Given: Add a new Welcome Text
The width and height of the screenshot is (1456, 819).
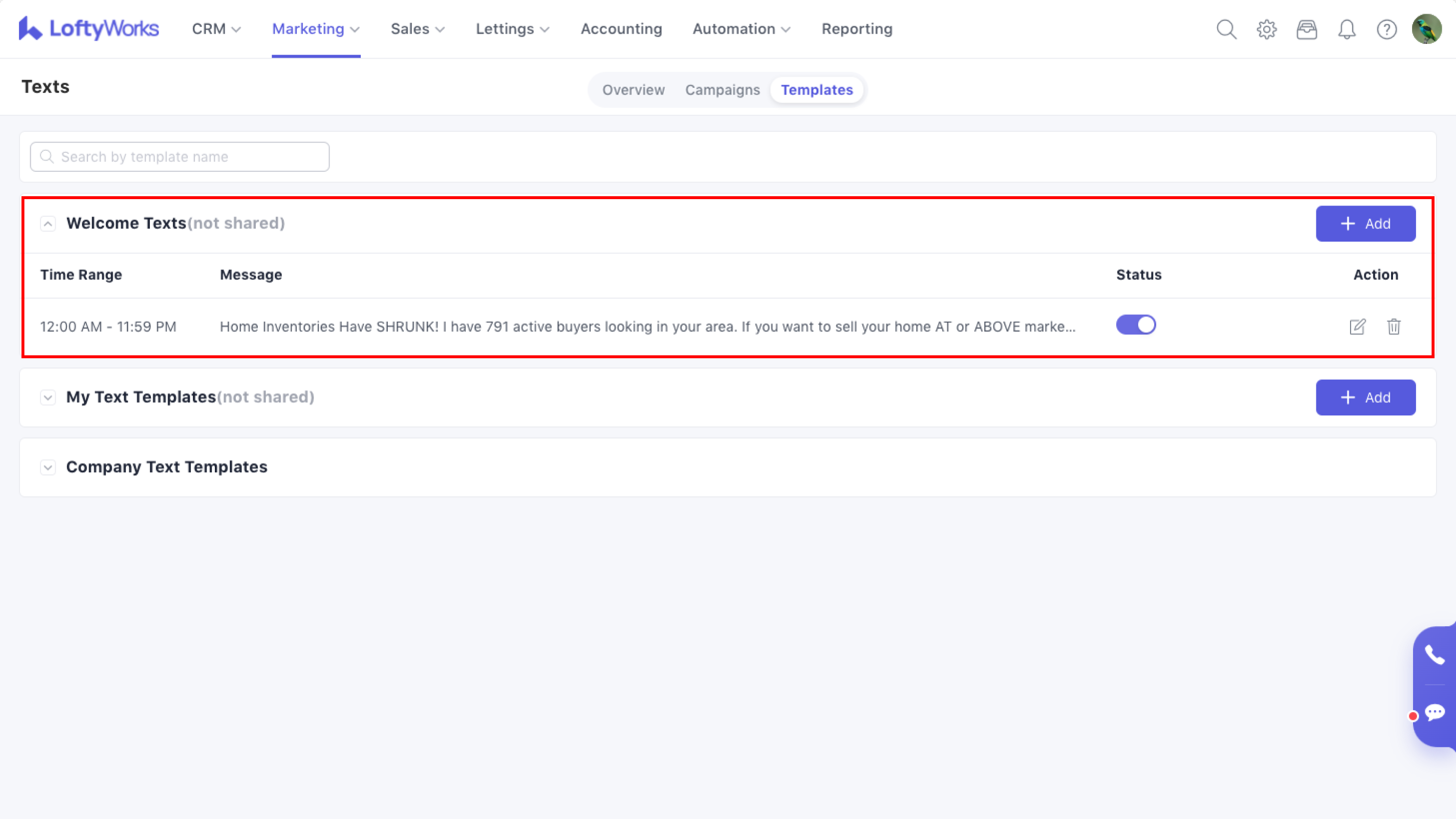Looking at the screenshot, I should pos(1365,224).
